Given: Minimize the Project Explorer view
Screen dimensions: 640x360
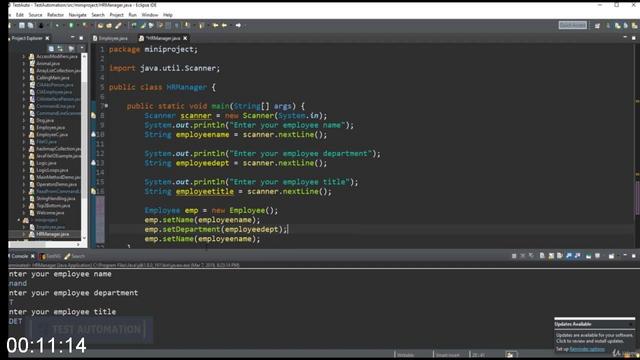Looking at the screenshot, I should pos(73,38).
